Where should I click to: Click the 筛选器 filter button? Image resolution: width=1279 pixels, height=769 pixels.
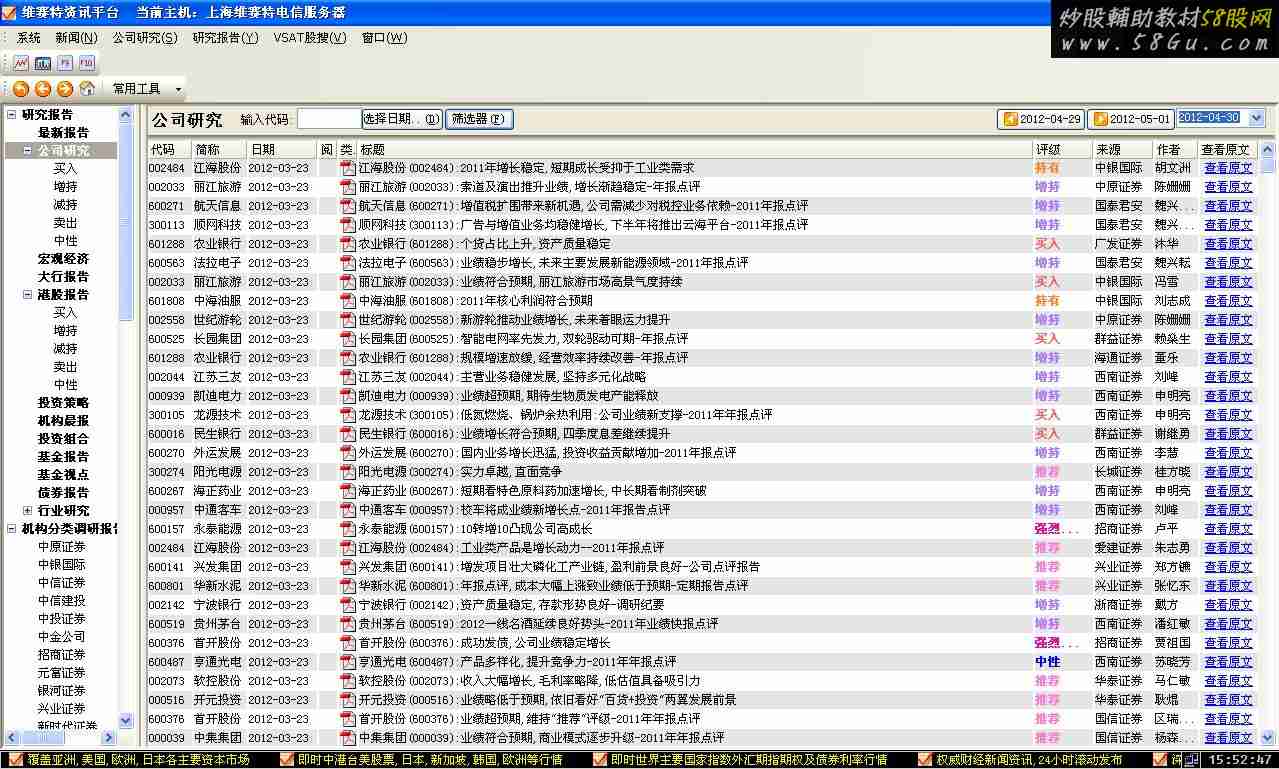click(x=480, y=119)
